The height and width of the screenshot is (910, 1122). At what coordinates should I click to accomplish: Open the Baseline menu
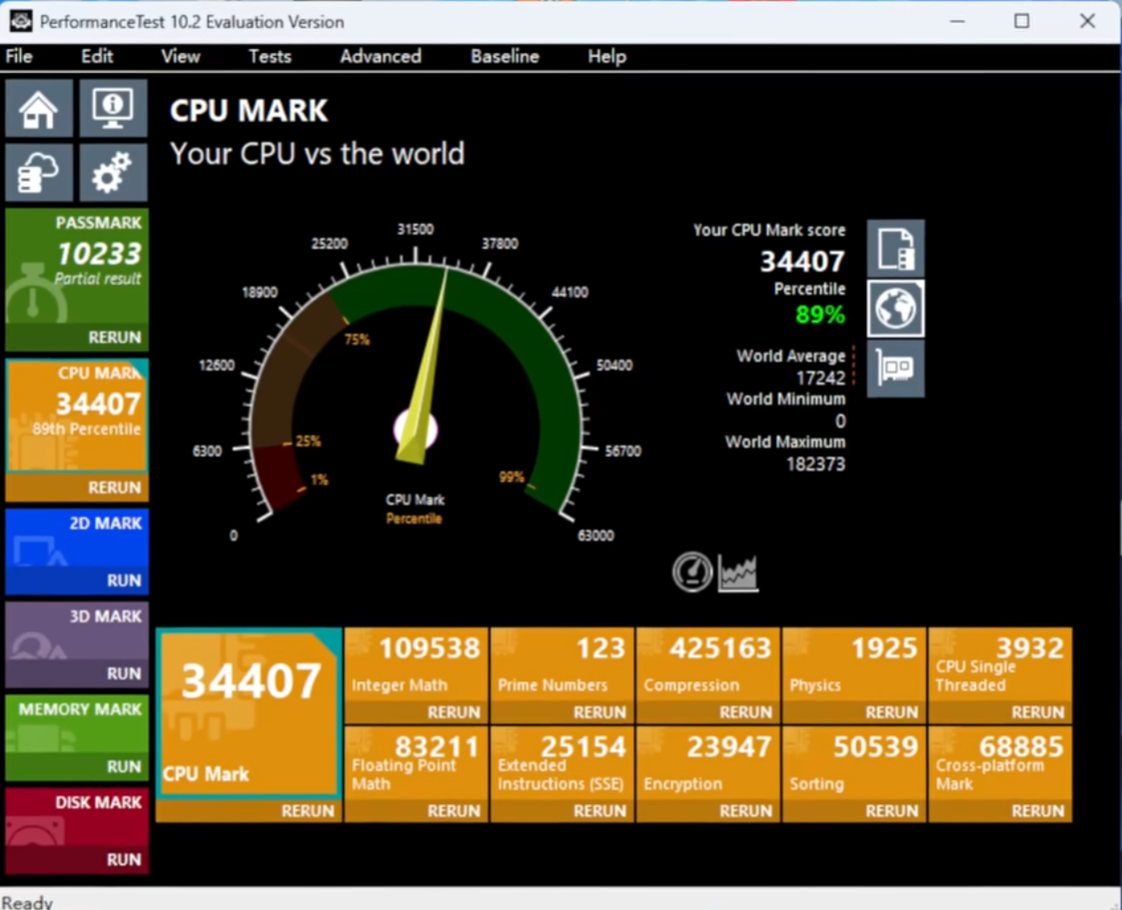tap(505, 57)
